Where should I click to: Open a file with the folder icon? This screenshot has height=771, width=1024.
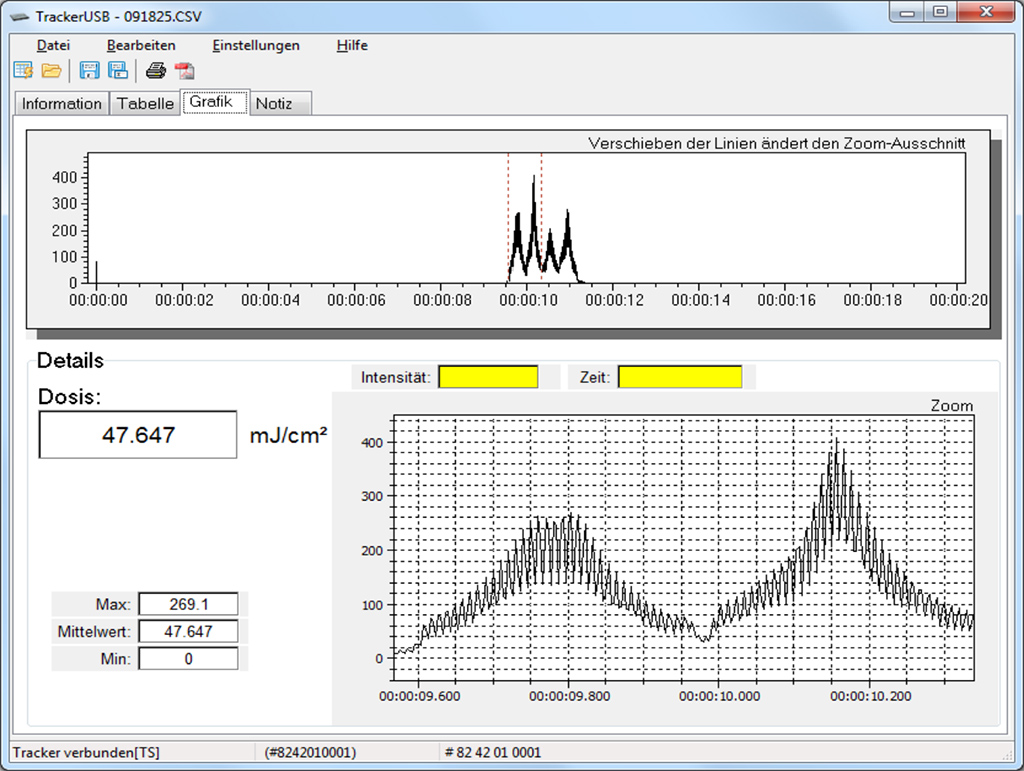[51, 70]
